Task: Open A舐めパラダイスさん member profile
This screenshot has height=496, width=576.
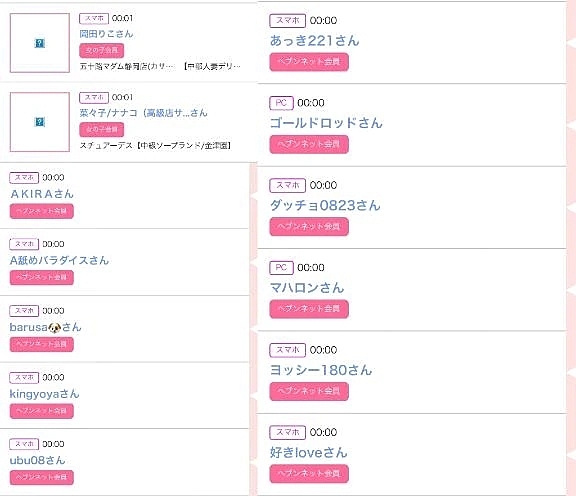Action: 60,260
